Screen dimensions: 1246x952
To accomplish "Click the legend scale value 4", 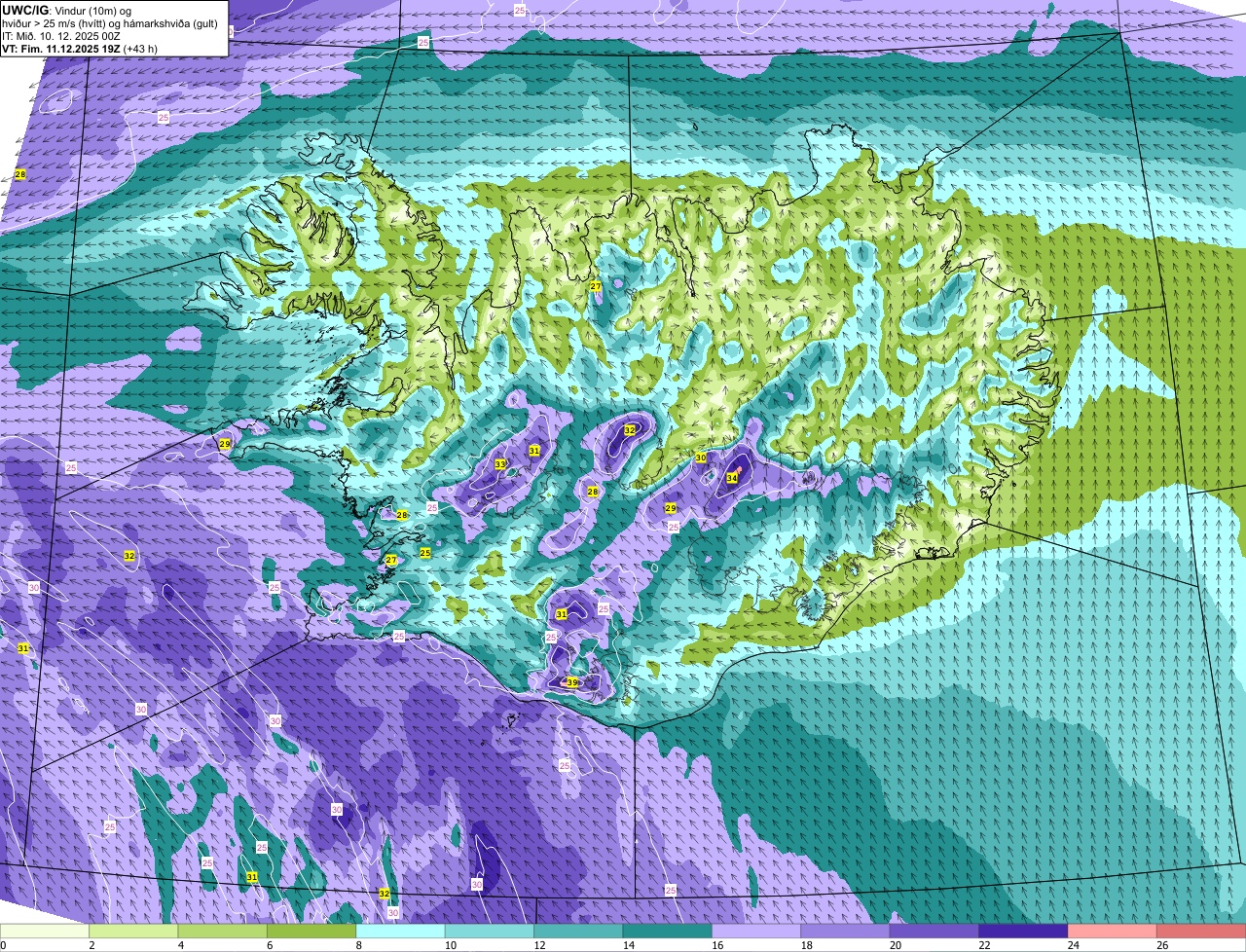I will click(180, 945).
